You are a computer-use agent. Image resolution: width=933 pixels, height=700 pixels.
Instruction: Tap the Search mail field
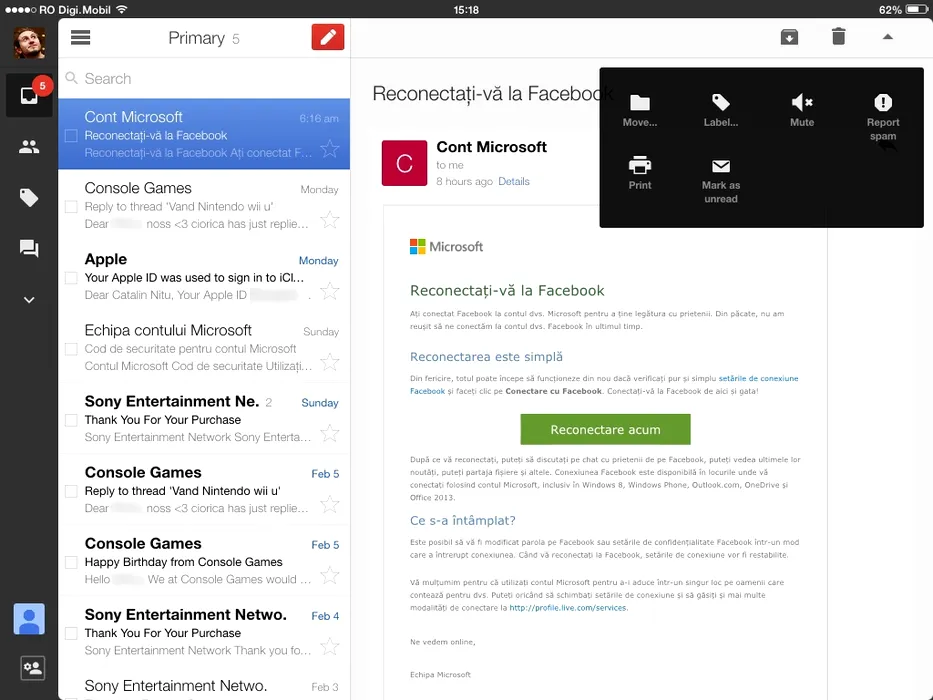click(205, 78)
